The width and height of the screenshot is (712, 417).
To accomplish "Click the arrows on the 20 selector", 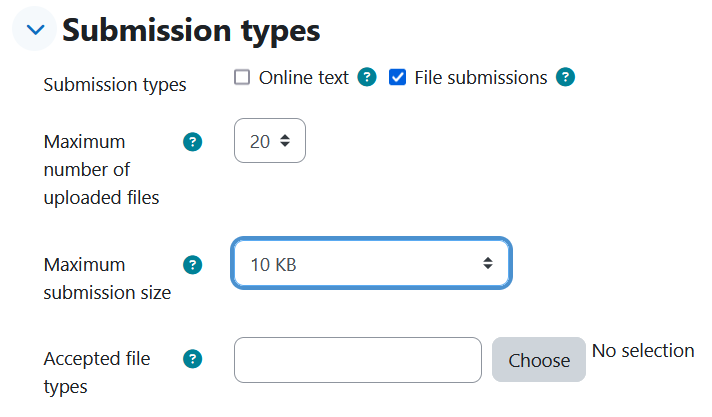I will click(x=285, y=141).
